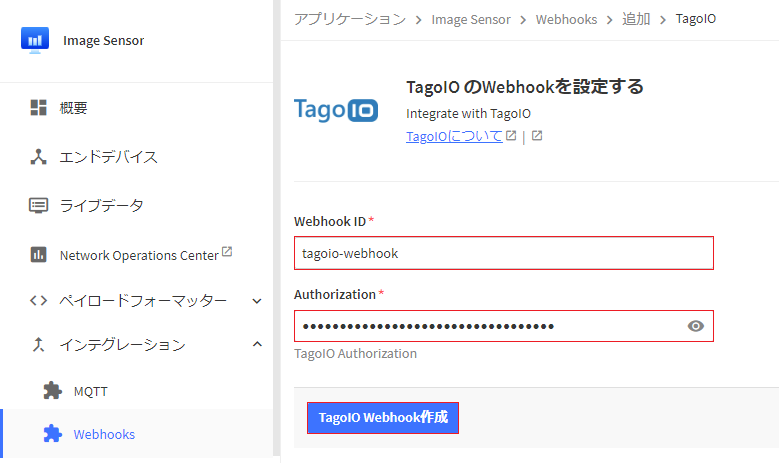Screen dimensions: 779x463
Task: Open the TagoIOについて link
Action: click(454, 136)
